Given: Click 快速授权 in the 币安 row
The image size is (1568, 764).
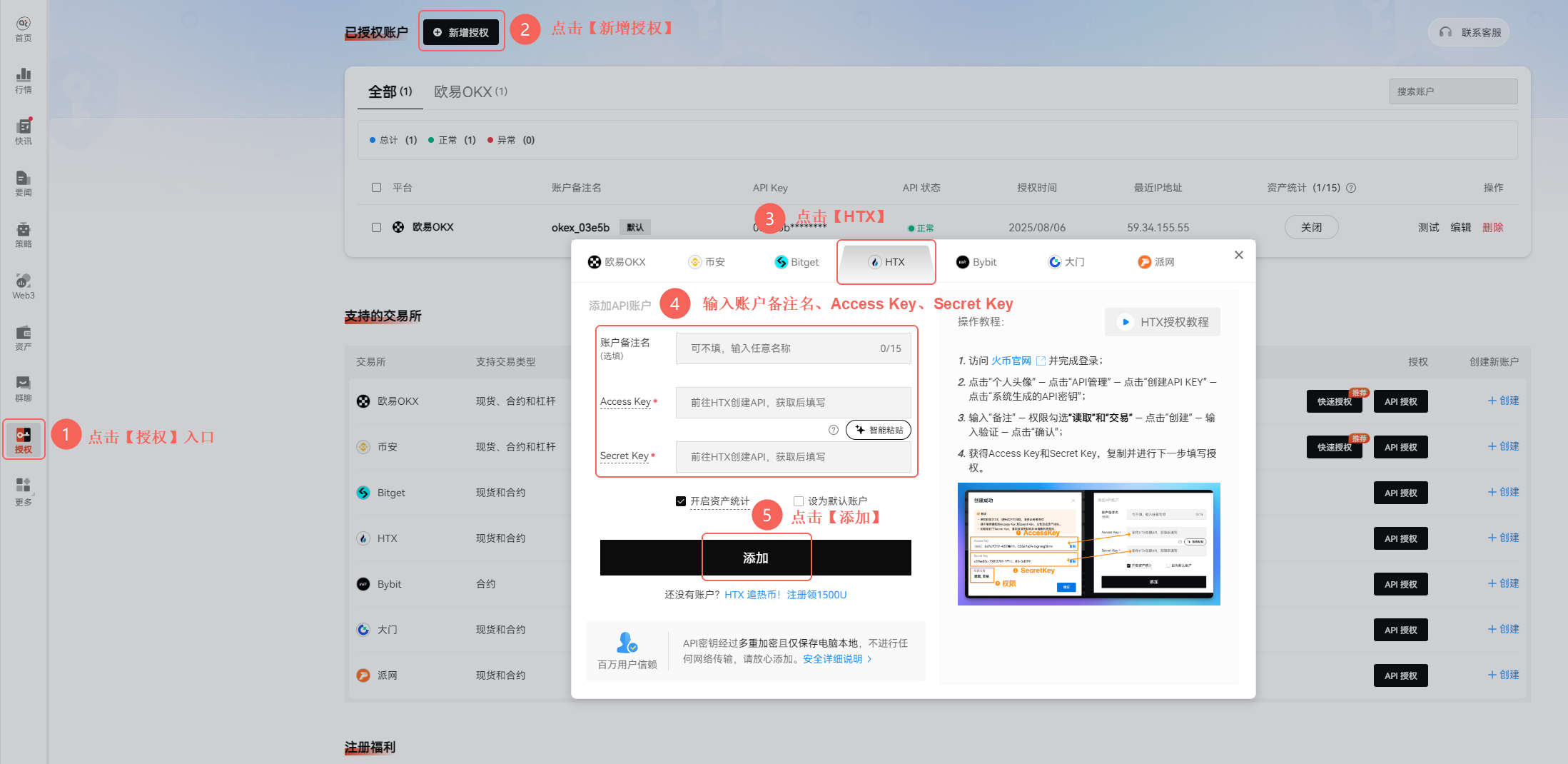Looking at the screenshot, I should [1334, 447].
